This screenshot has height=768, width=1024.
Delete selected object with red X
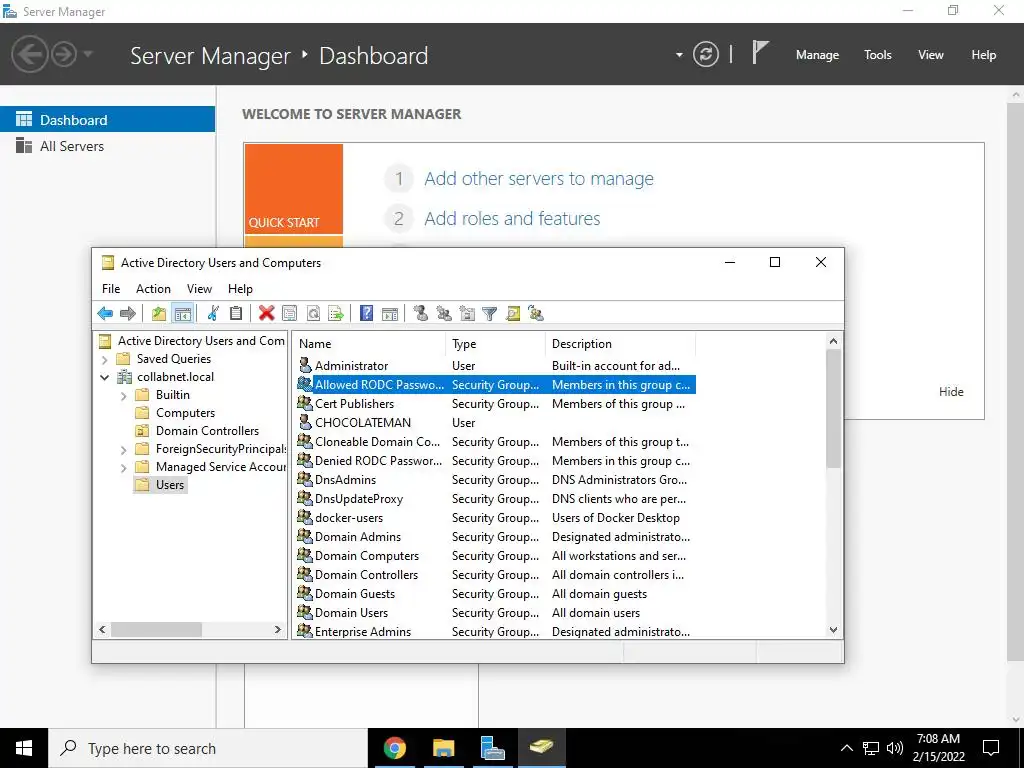coord(266,313)
